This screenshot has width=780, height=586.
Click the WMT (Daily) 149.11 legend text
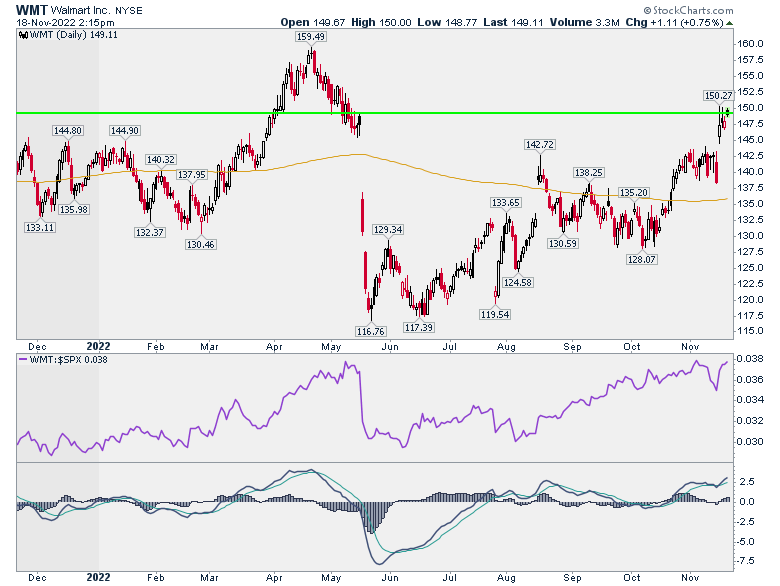(x=74, y=35)
